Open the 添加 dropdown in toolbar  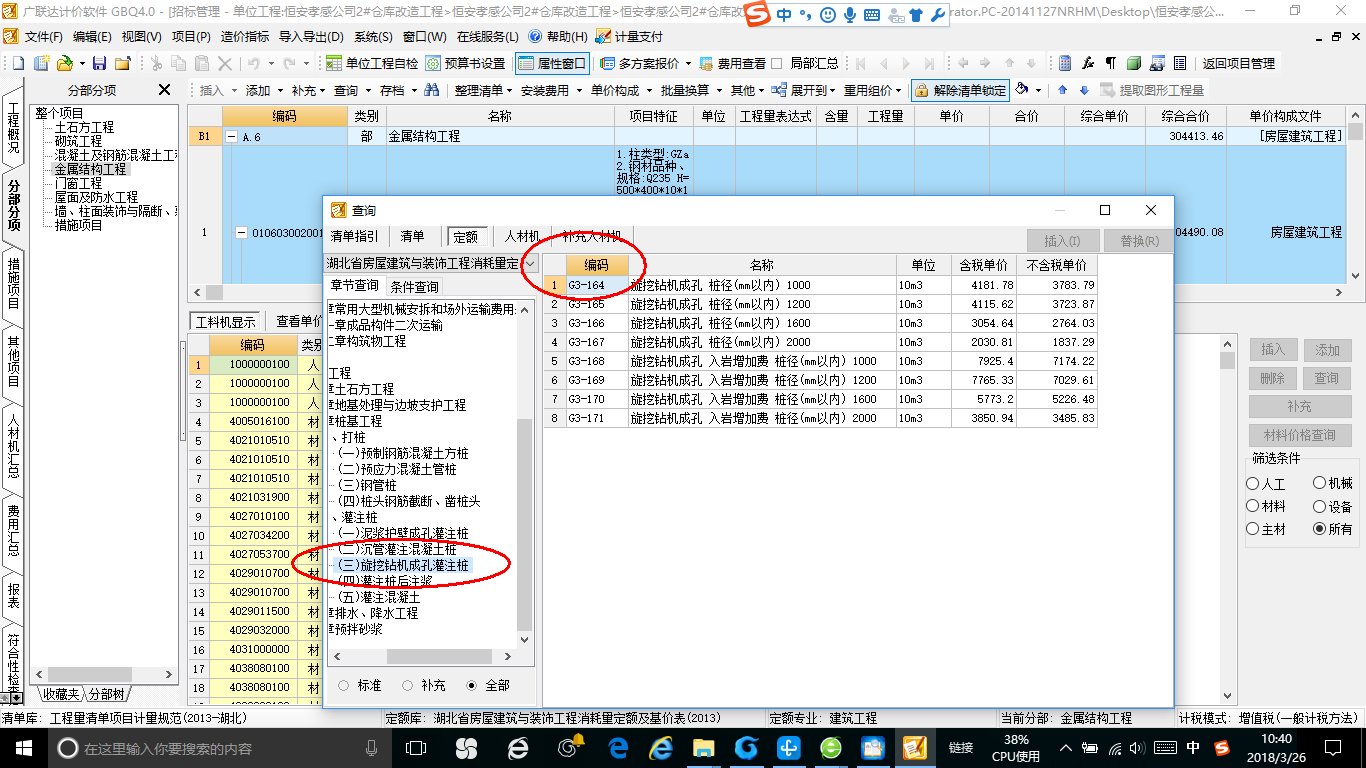click(x=263, y=90)
